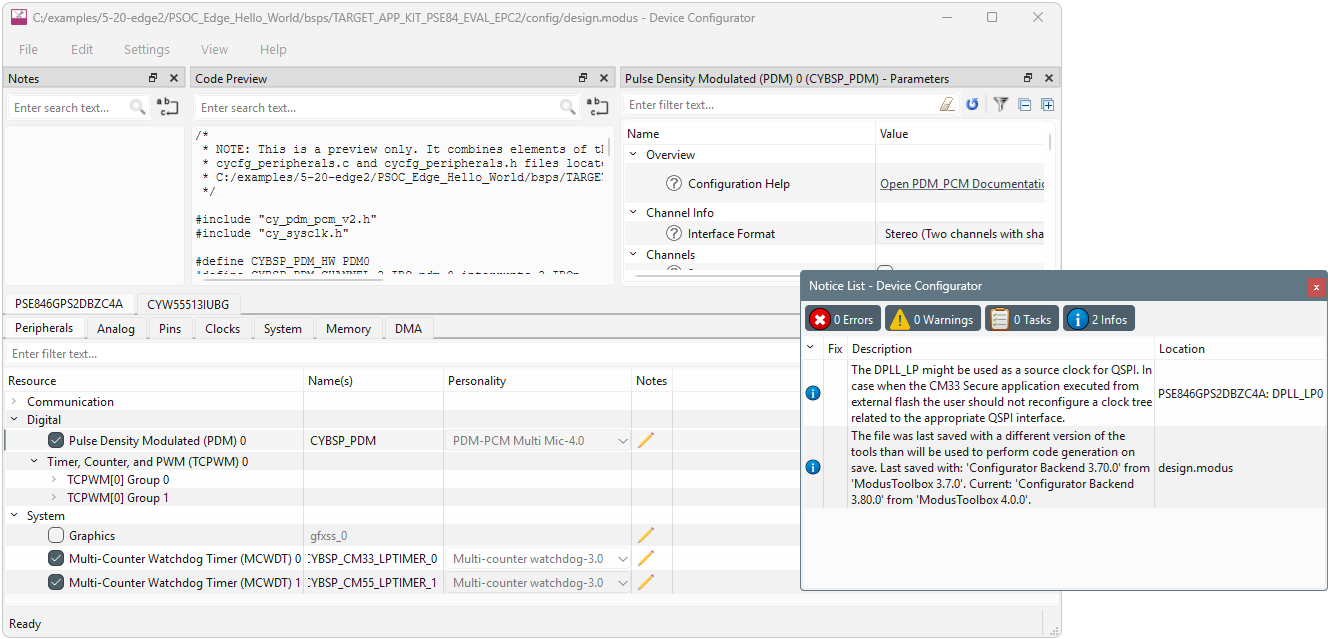The image size is (1328, 639).
Task: Toggle the Infos filter in Notice List
Action: (x=1098, y=319)
